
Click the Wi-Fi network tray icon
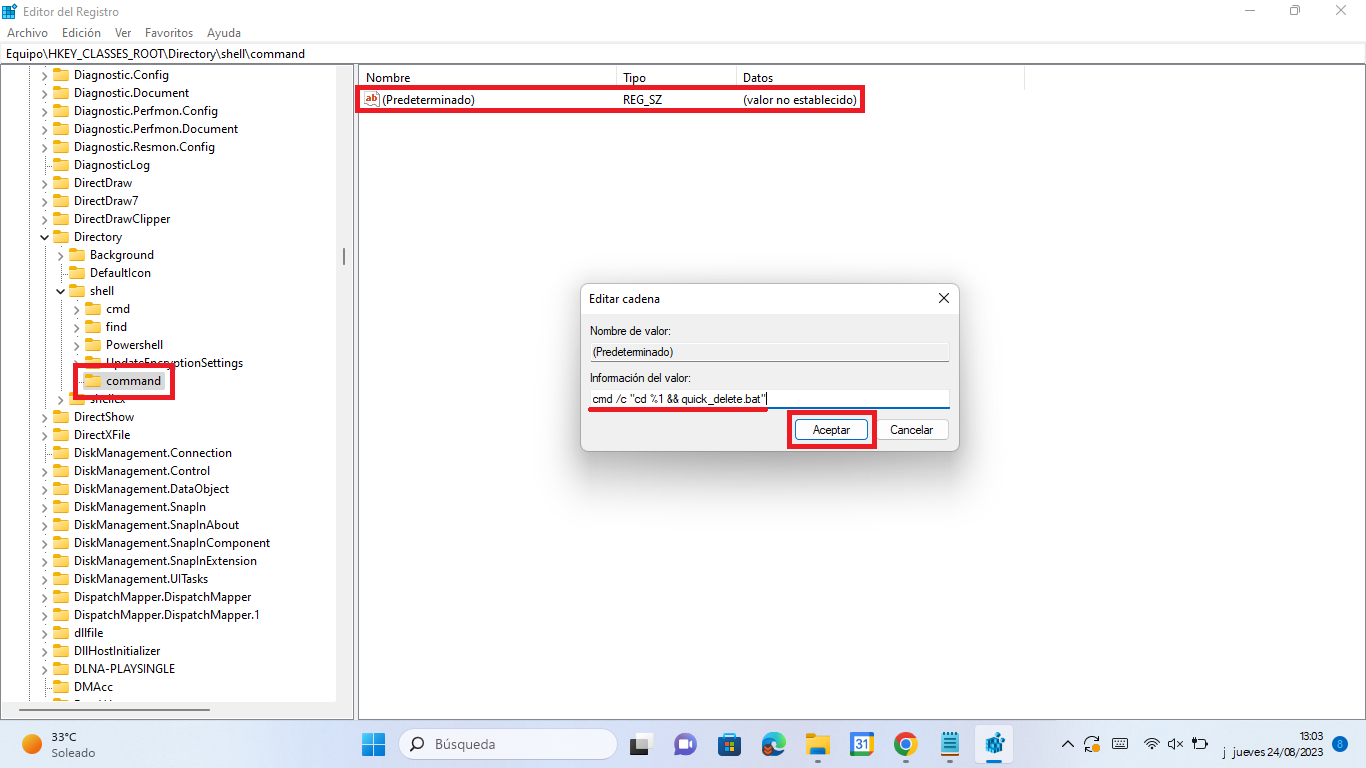point(1152,744)
